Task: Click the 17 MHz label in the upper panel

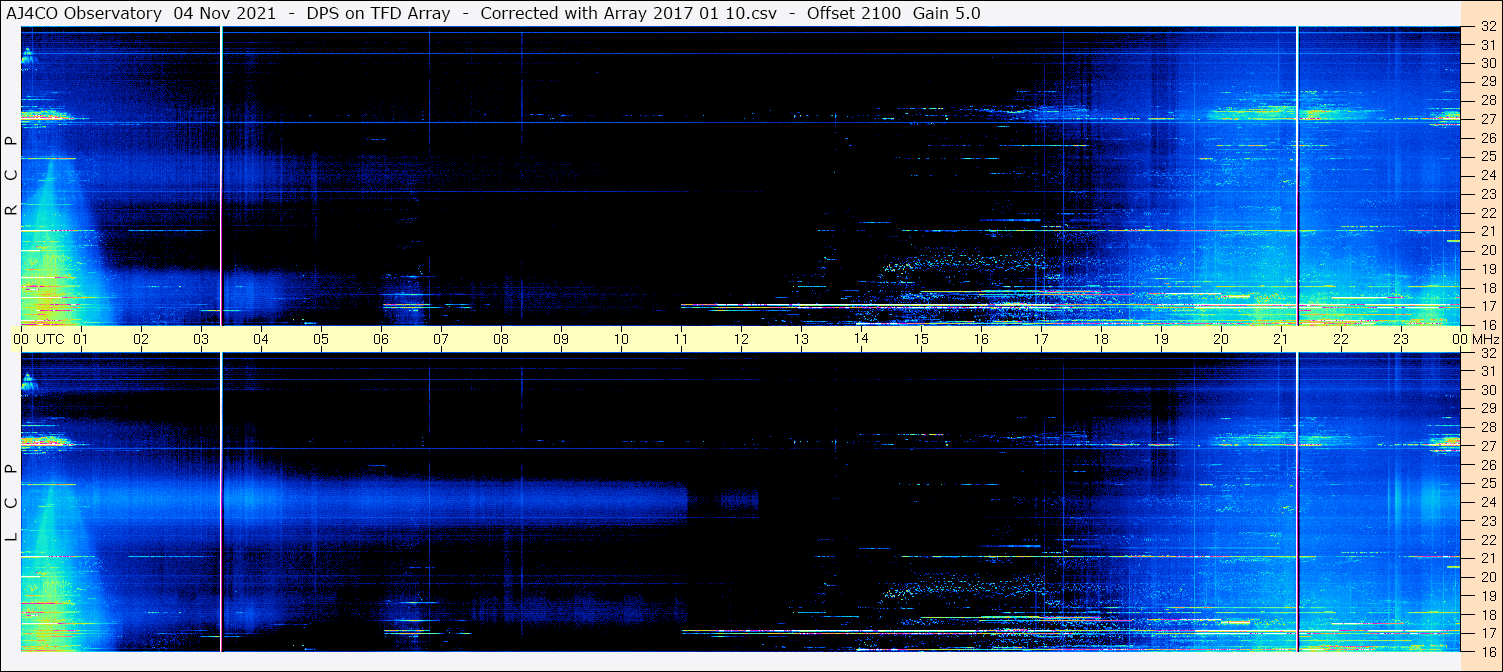Action: click(1487, 306)
